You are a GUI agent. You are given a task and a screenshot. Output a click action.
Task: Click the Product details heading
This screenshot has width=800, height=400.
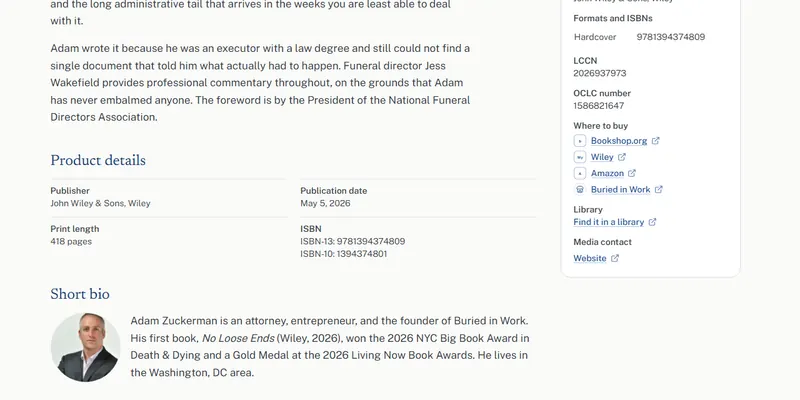(x=98, y=160)
